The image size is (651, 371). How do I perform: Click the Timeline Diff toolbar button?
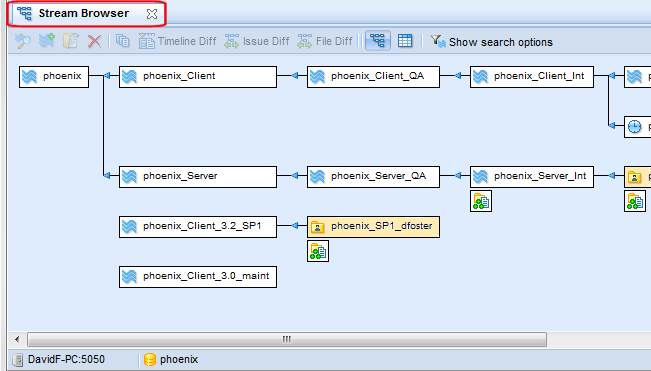pyautogui.click(x=178, y=41)
